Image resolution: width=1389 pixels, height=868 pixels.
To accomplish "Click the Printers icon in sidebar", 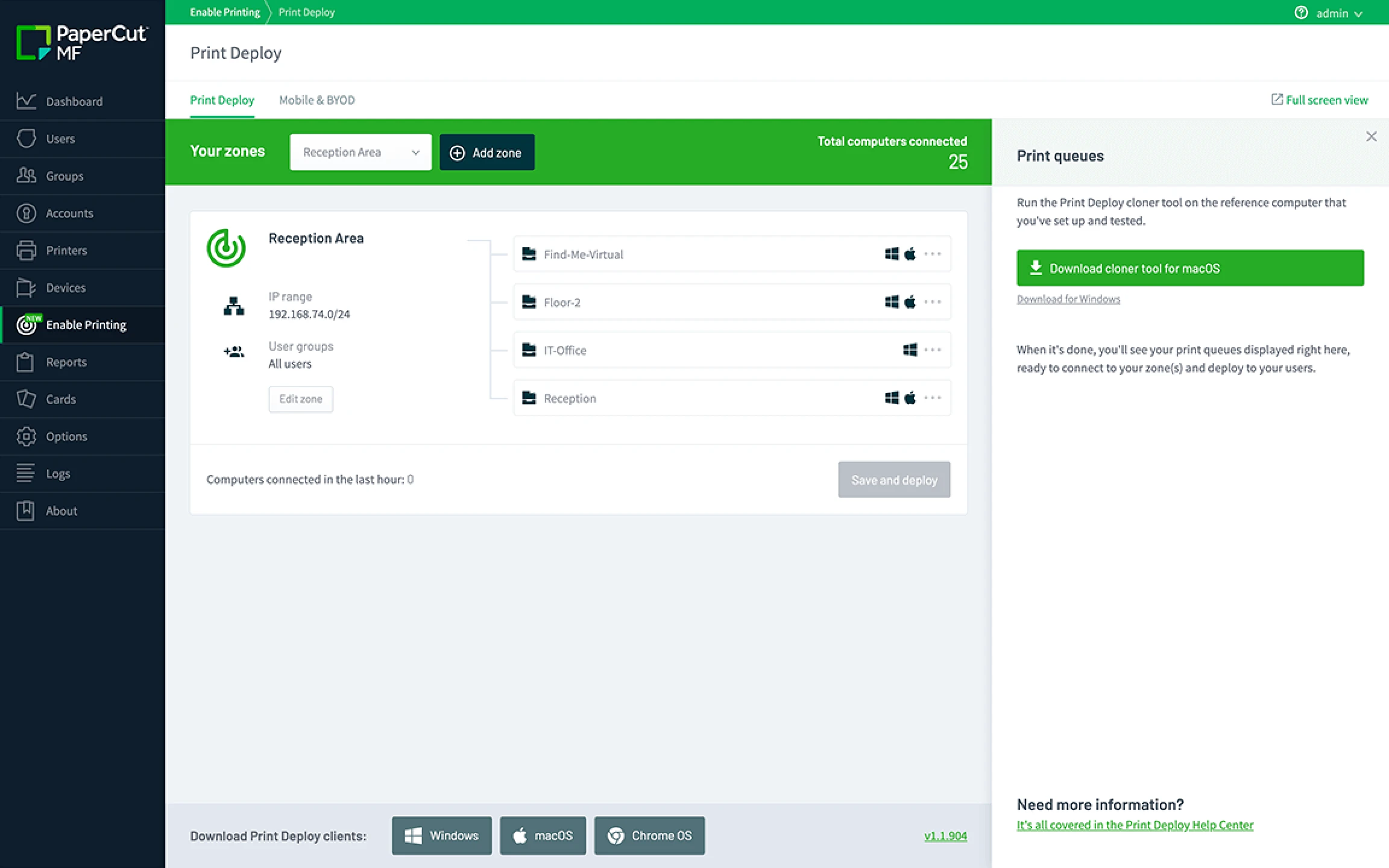I will point(26,250).
